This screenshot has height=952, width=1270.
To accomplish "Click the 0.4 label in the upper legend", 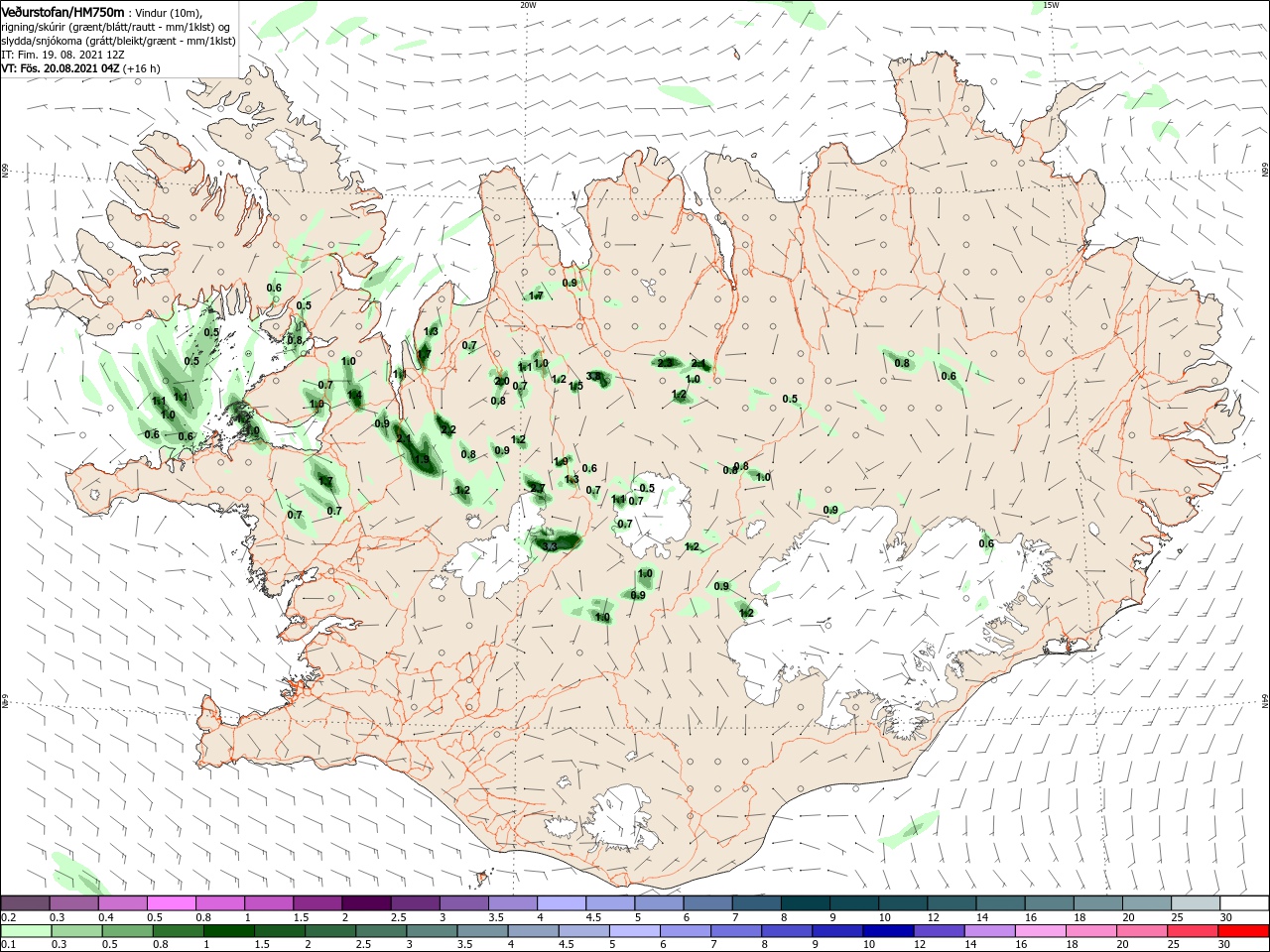I will (107, 917).
